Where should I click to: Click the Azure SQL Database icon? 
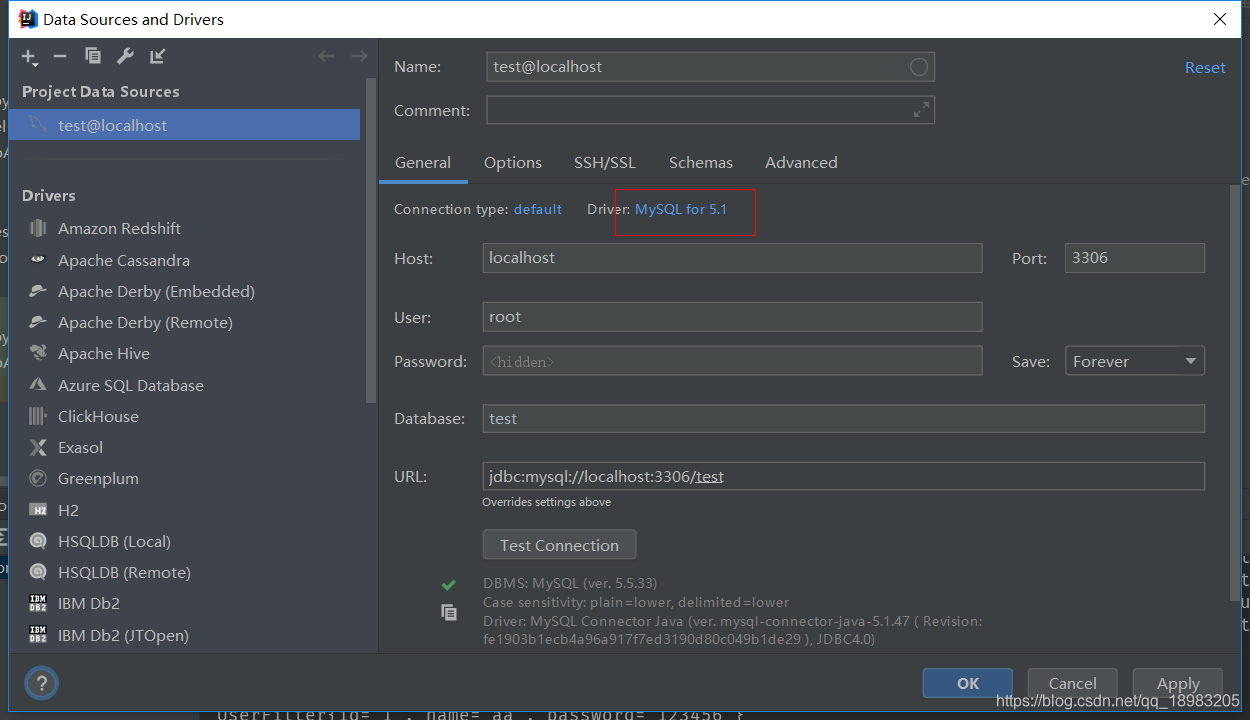click(x=38, y=385)
